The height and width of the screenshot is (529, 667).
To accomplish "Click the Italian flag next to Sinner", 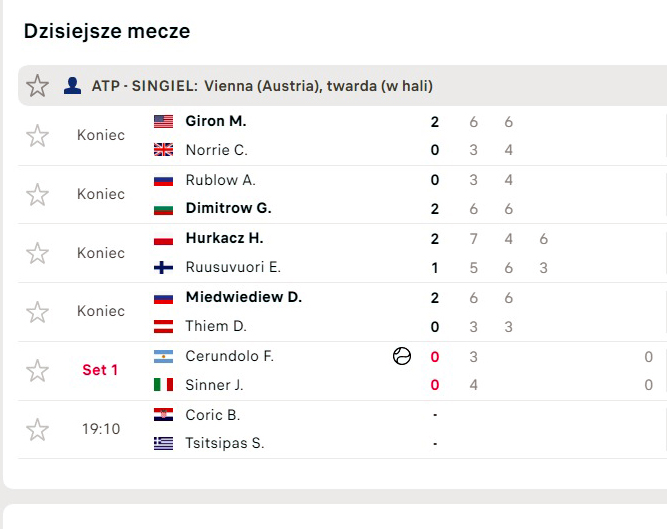I will (x=163, y=385).
